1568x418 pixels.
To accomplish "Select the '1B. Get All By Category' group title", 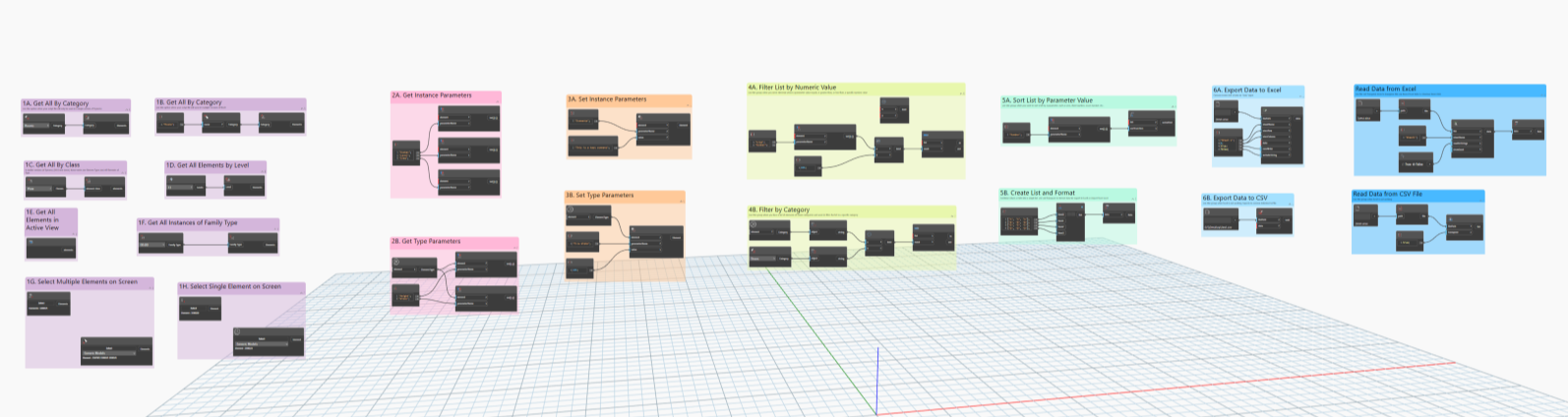I will (189, 102).
